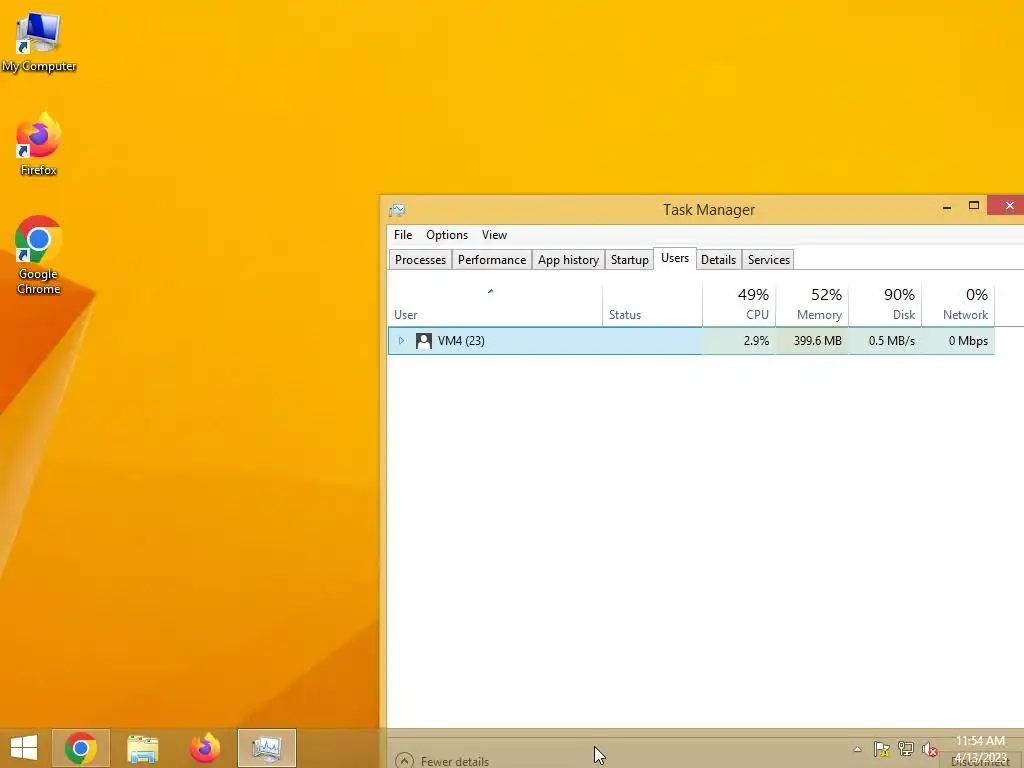Switch to the Processes tab
The width and height of the screenshot is (1024, 768).
point(420,260)
